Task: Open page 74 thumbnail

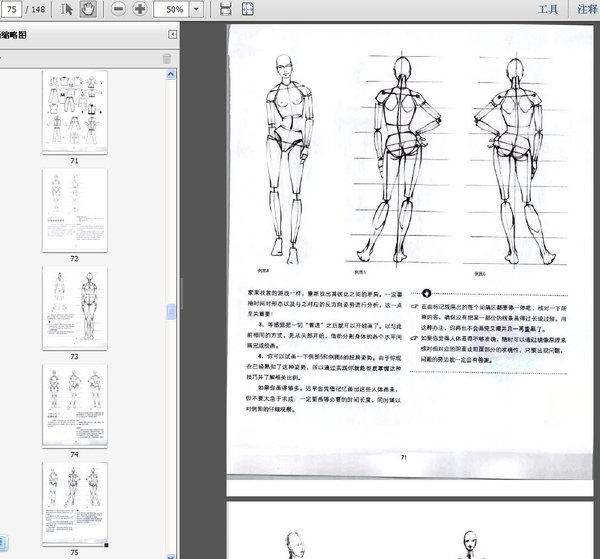Action: coord(75,404)
